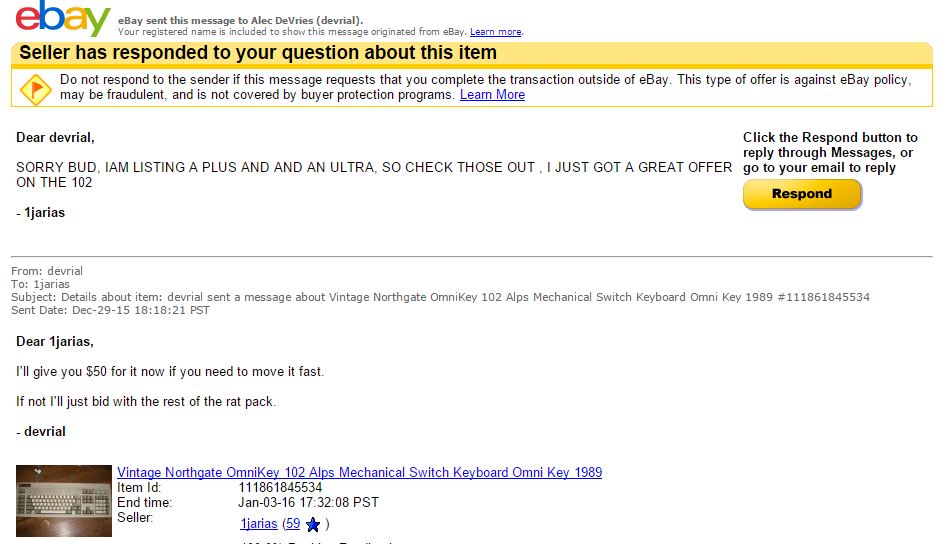946x544 pixels.
Task: Click the item ID number 111861845534
Action: click(x=280, y=487)
